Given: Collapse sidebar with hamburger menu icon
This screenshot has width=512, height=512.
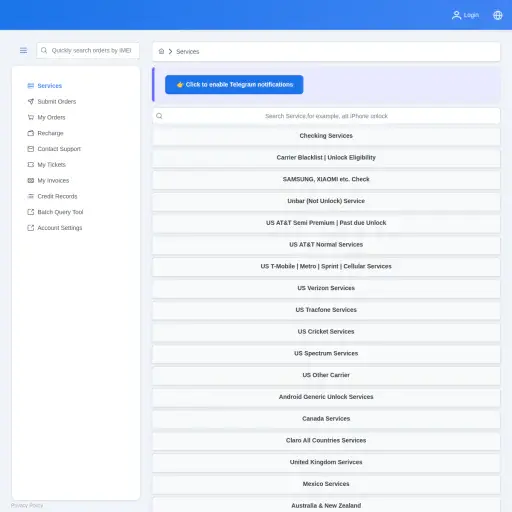Looking at the screenshot, I should point(23,50).
